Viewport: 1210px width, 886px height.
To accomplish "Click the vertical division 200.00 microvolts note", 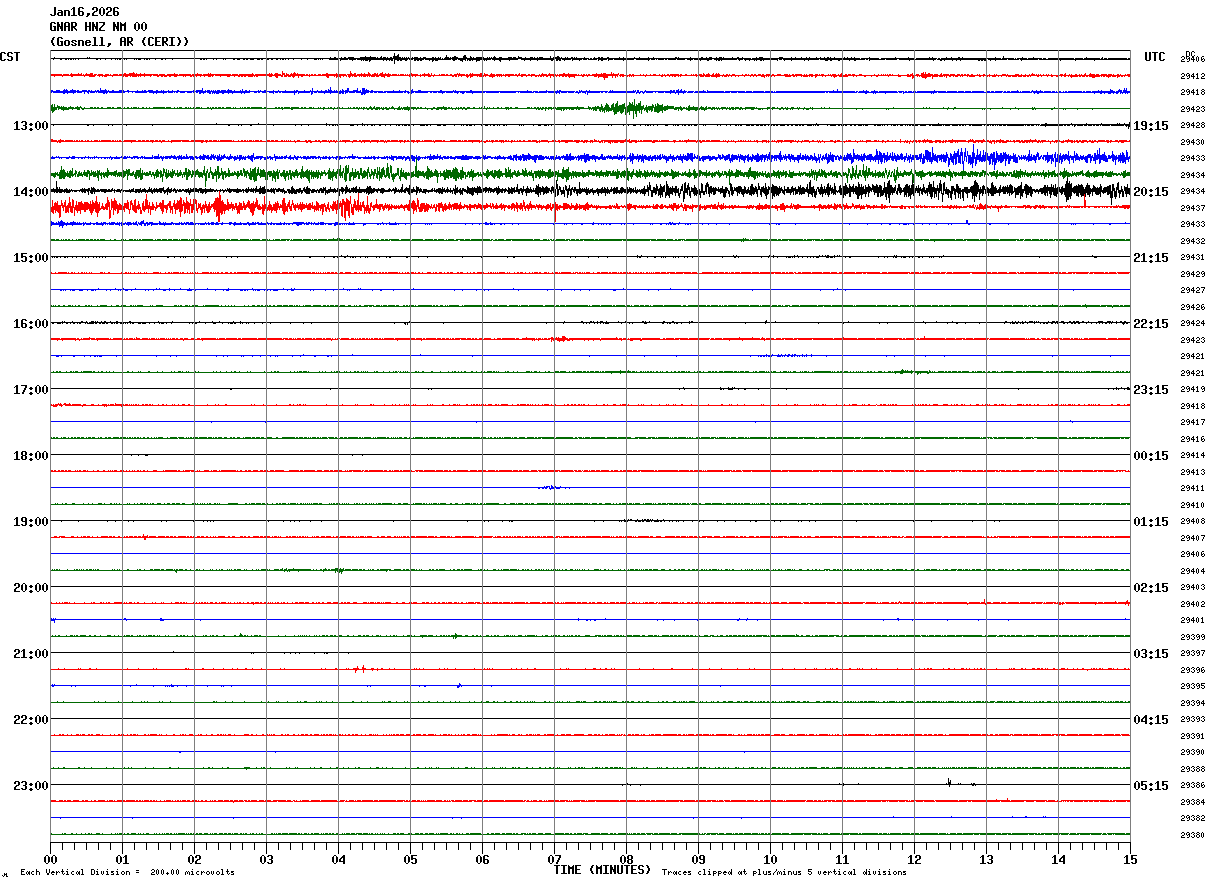I will coord(127,873).
